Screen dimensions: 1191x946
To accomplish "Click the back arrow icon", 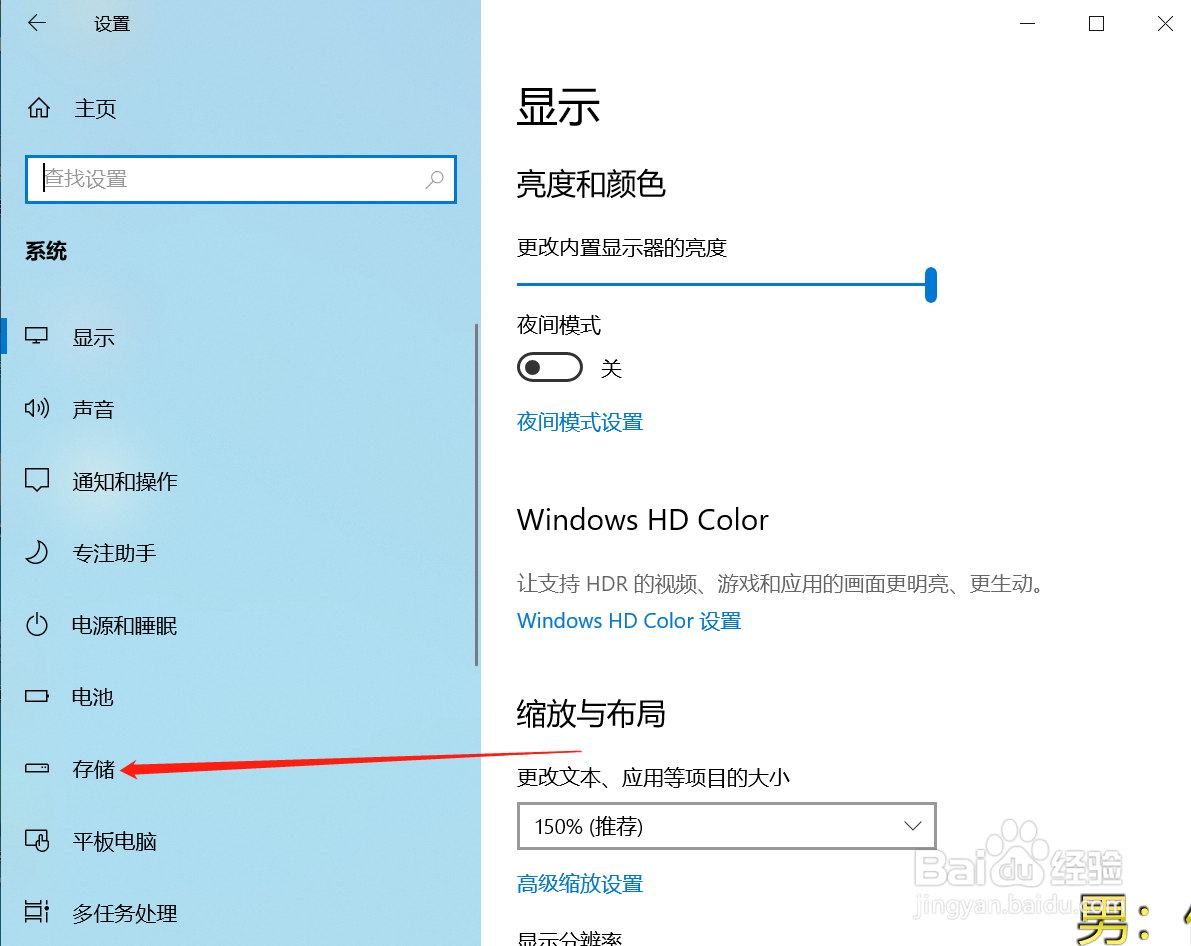I will click(36, 23).
